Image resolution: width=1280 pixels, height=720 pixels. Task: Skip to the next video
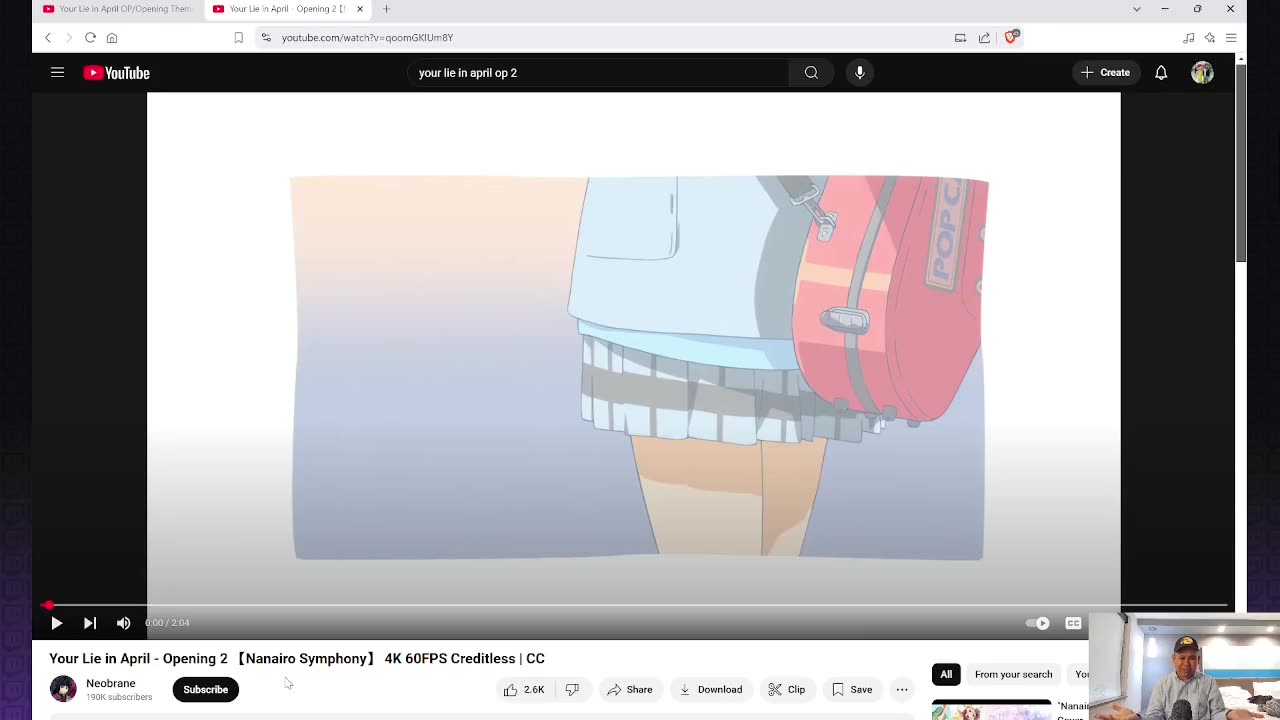tap(90, 623)
